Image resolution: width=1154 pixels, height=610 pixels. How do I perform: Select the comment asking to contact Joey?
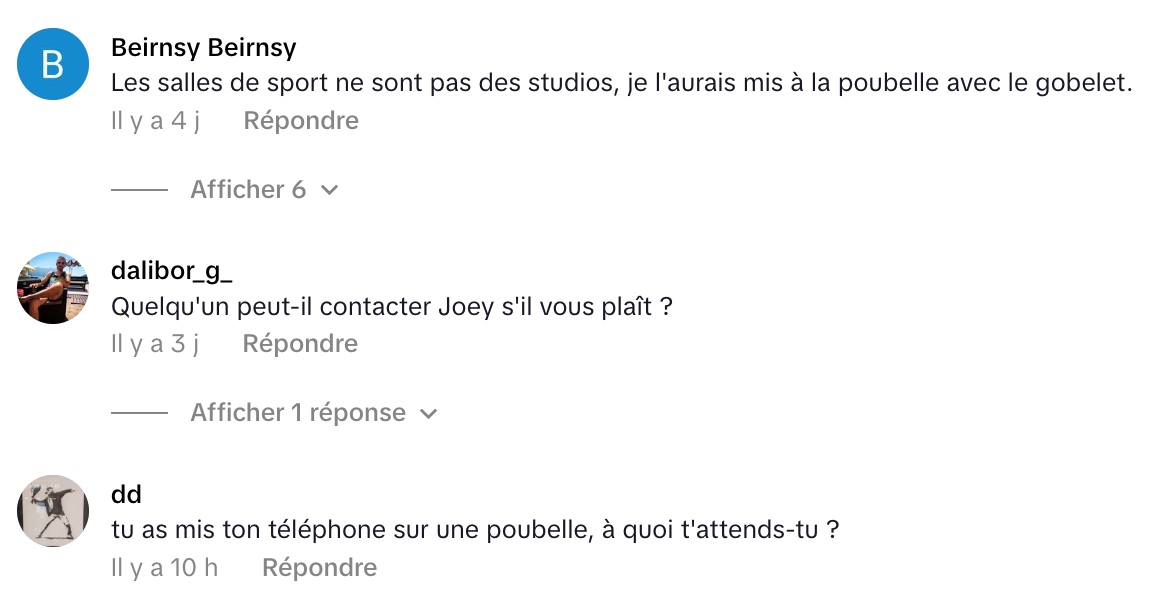(x=392, y=306)
